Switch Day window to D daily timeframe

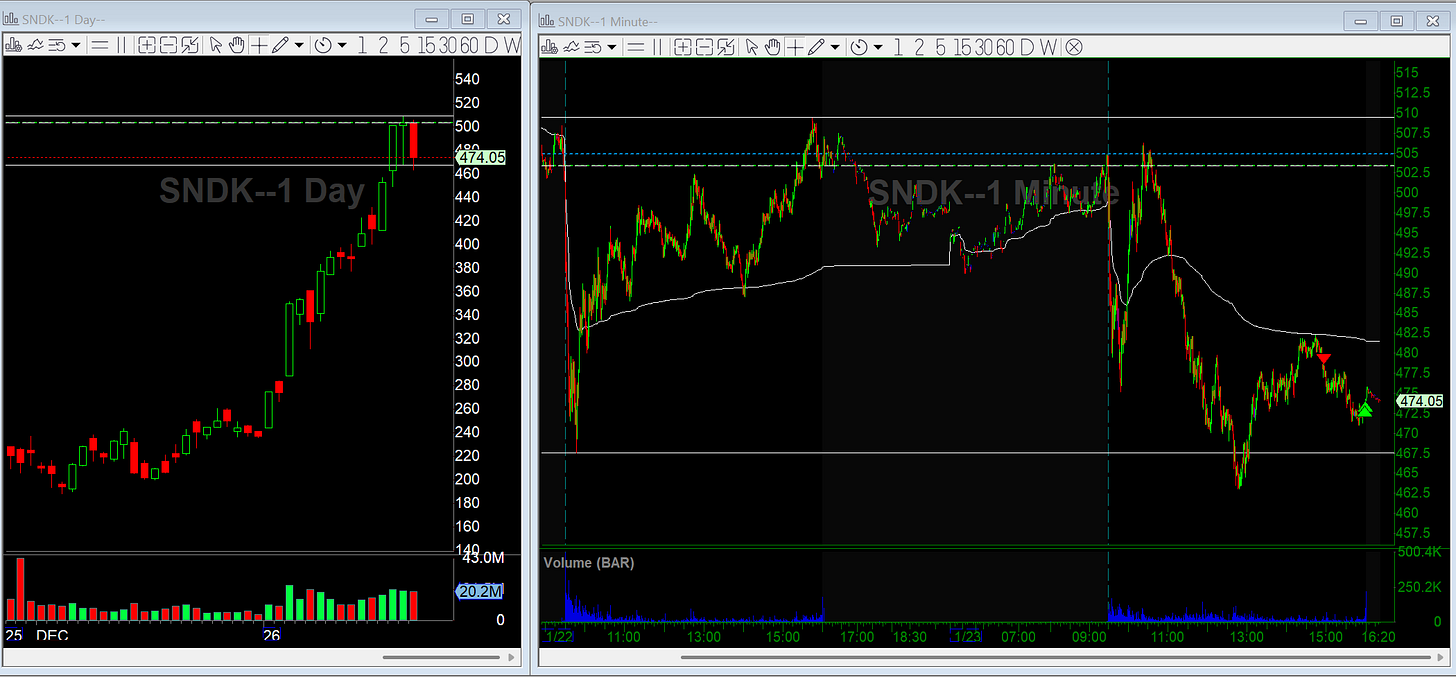pyautogui.click(x=491, y=45)
